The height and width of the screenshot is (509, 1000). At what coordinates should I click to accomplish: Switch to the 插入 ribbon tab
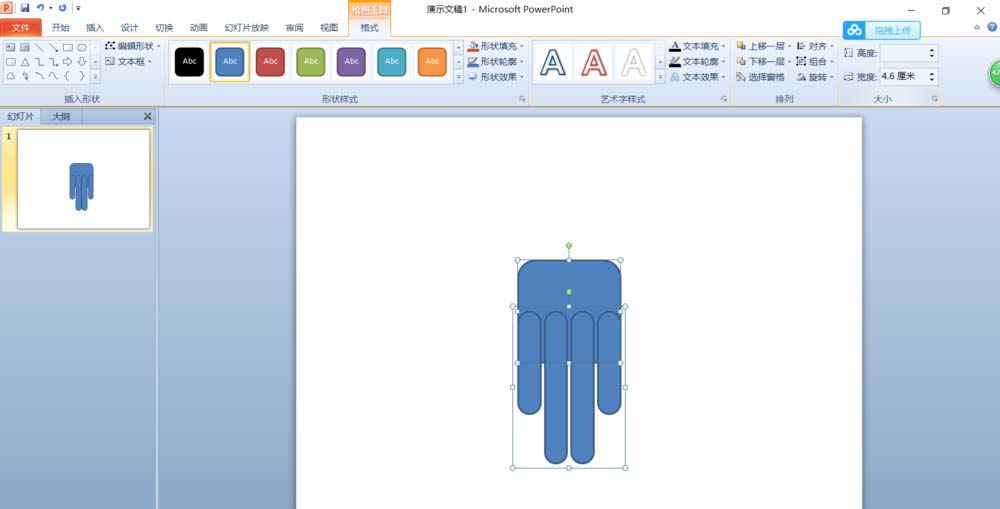(95, 28)
